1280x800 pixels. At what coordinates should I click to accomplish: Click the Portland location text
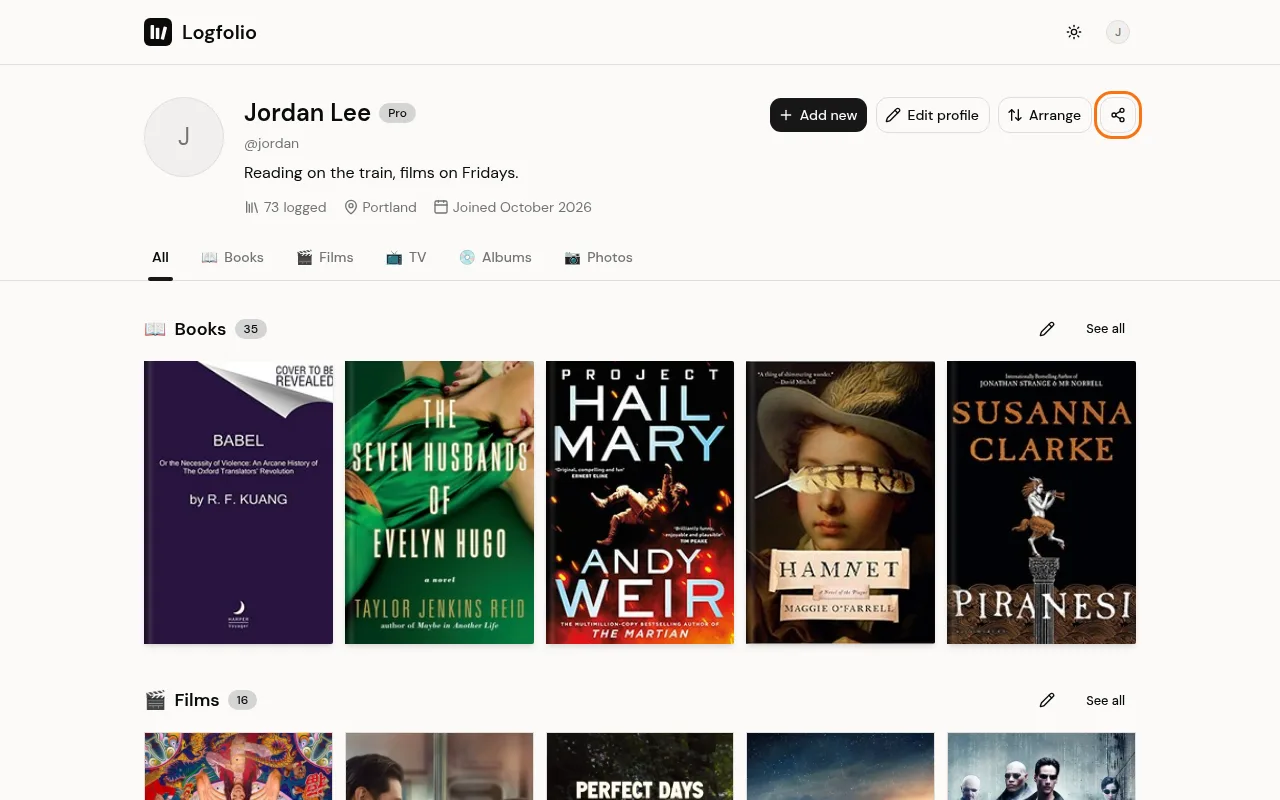coord(380,207)
